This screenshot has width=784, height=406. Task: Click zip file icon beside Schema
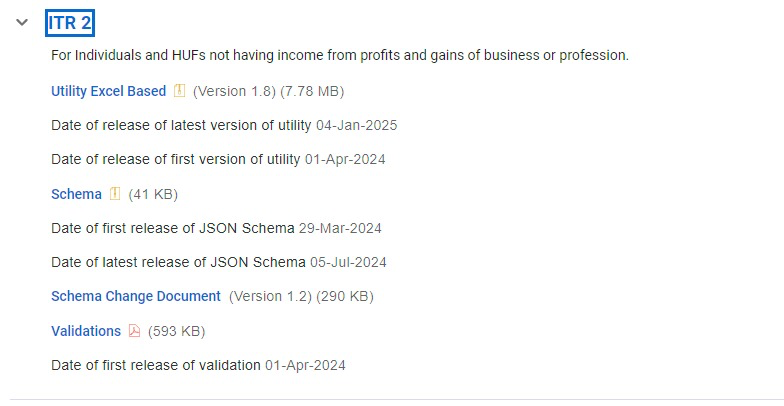115,194
